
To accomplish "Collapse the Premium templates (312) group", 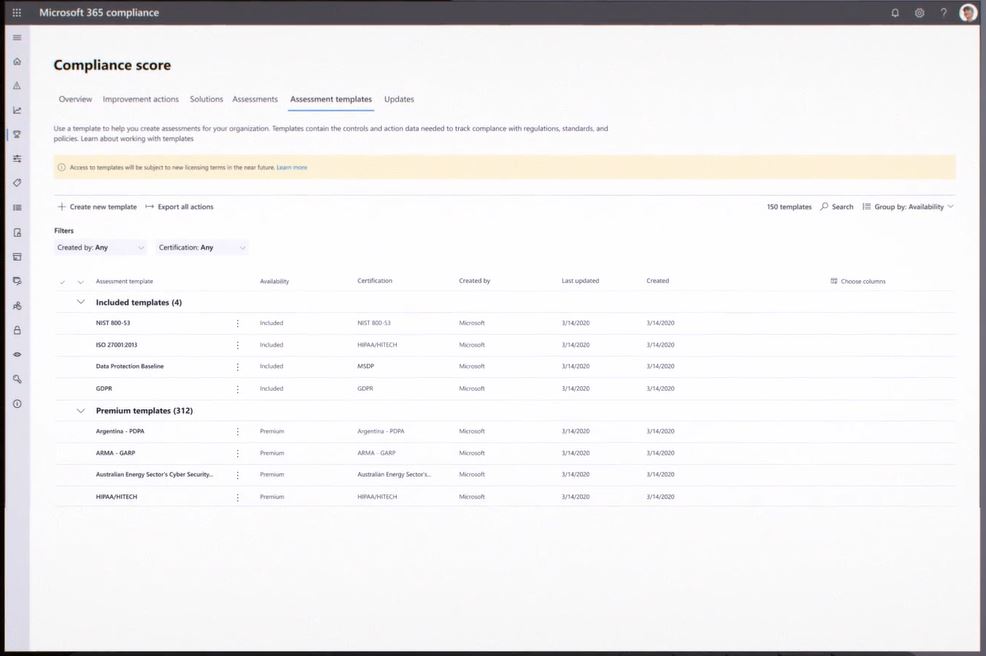I will click(80, 410).
